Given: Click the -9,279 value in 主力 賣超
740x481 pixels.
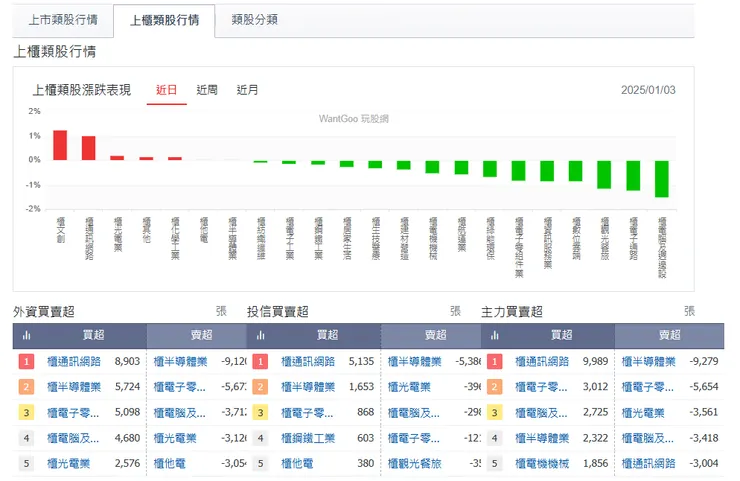Looking at the screenshot, I should tap(704, 362).
